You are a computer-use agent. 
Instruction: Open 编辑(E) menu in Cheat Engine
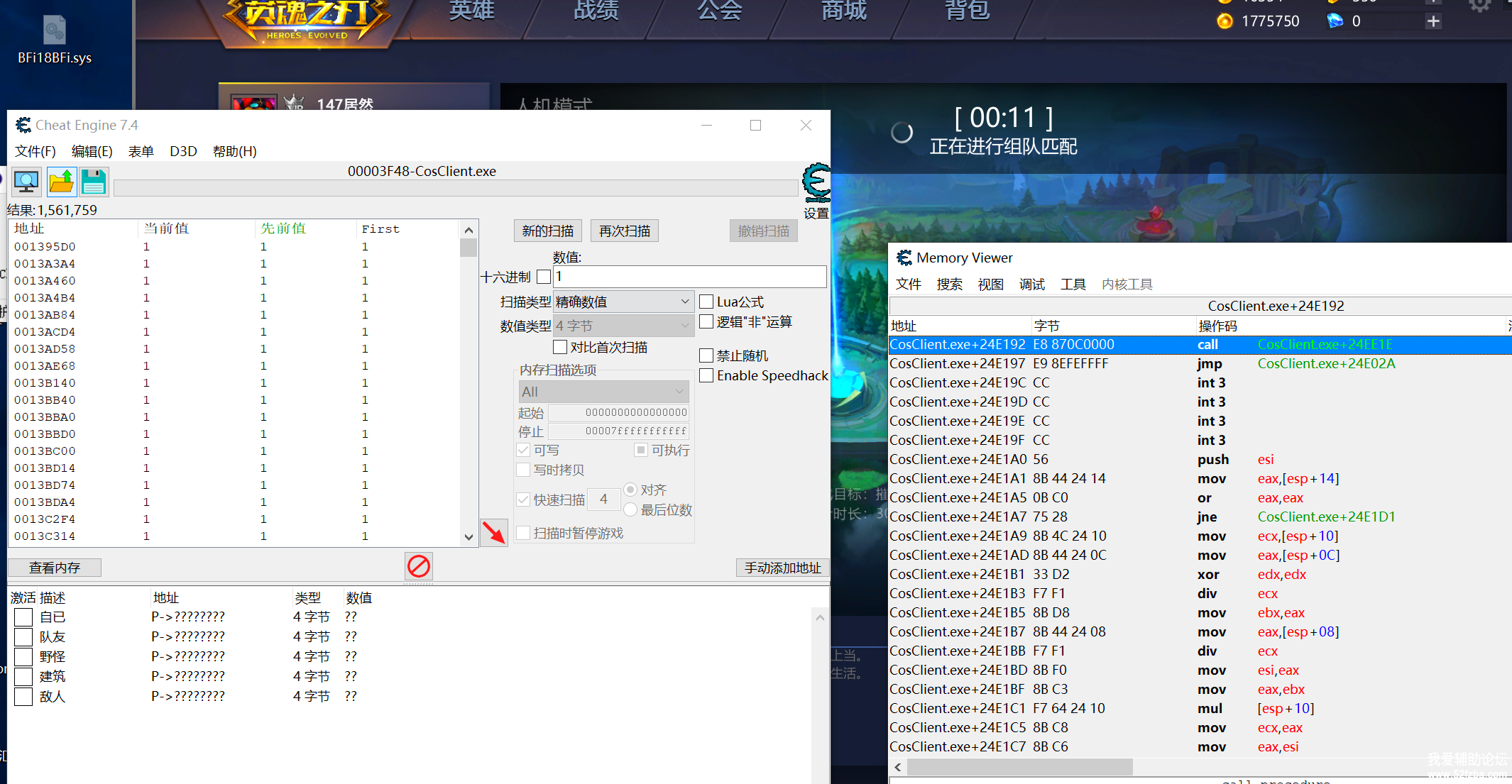pyautogui.click(x=92, y=151)
